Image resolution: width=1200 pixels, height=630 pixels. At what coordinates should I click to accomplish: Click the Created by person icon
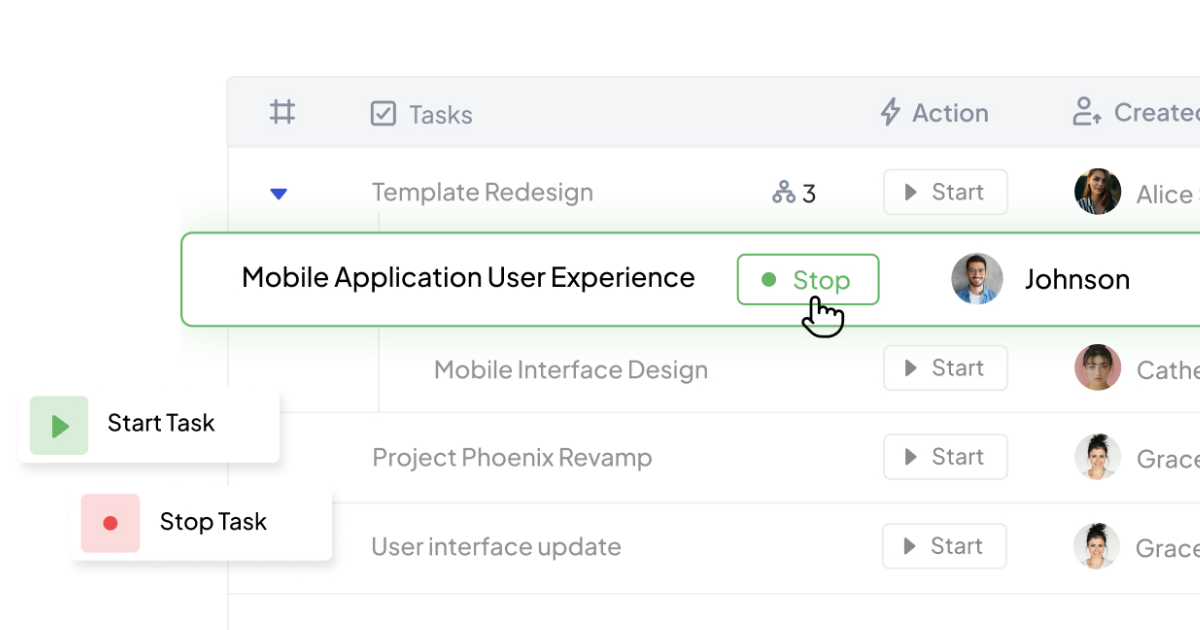click(x=1087, y=112)
